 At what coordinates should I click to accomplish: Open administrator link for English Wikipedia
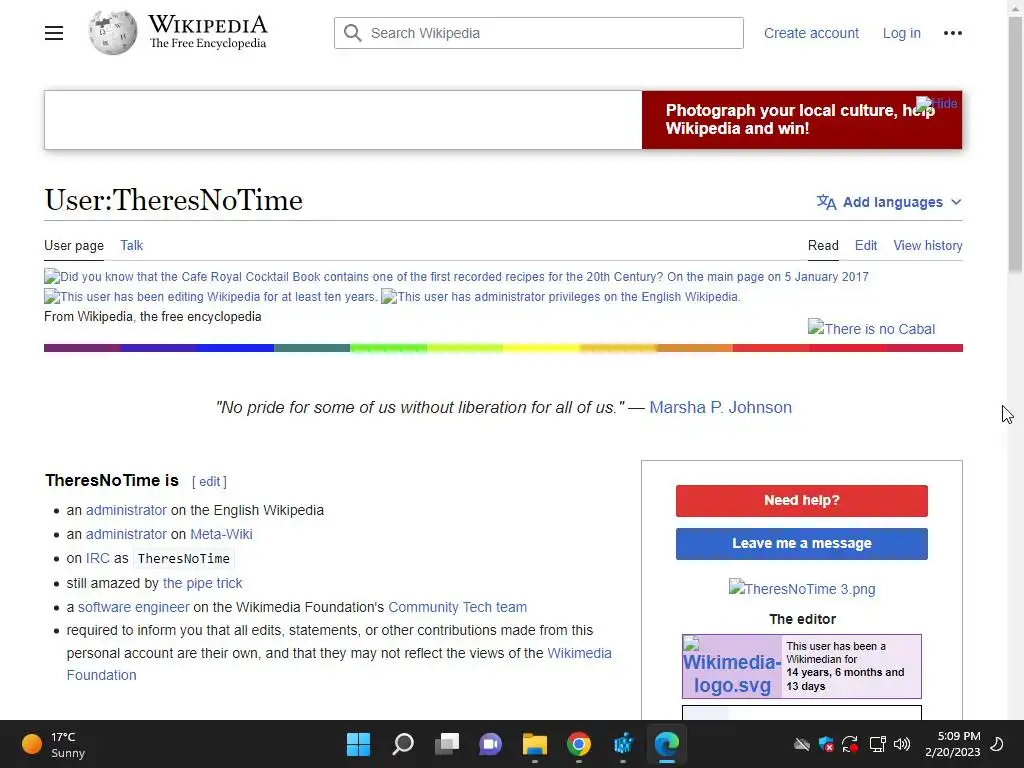(x=126, y=510)
